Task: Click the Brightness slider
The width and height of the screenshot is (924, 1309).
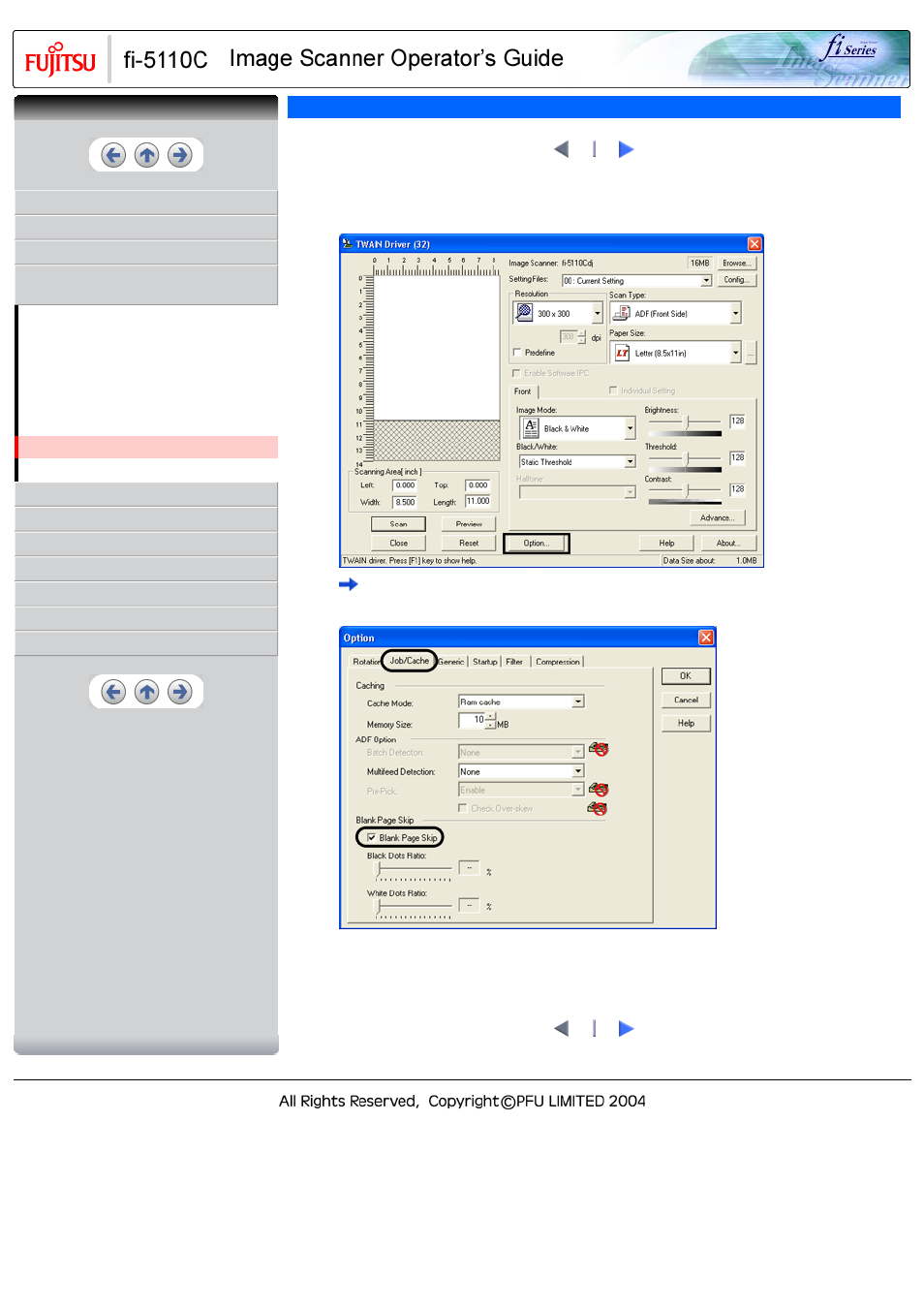Action: tap(687, 422)
